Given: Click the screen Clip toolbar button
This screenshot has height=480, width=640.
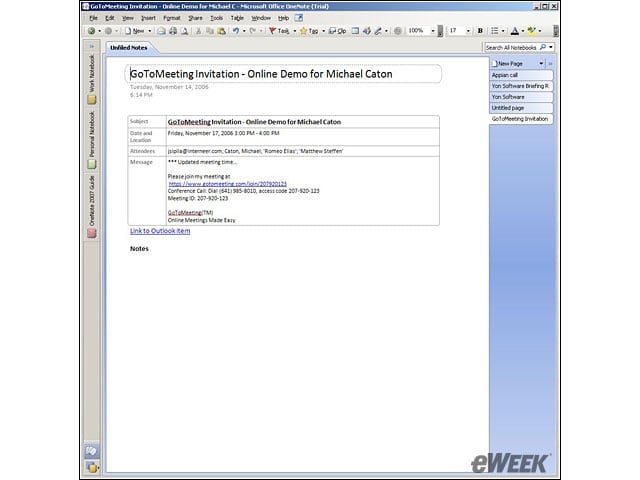Looking at the screenshot, I should pos(338,31).
